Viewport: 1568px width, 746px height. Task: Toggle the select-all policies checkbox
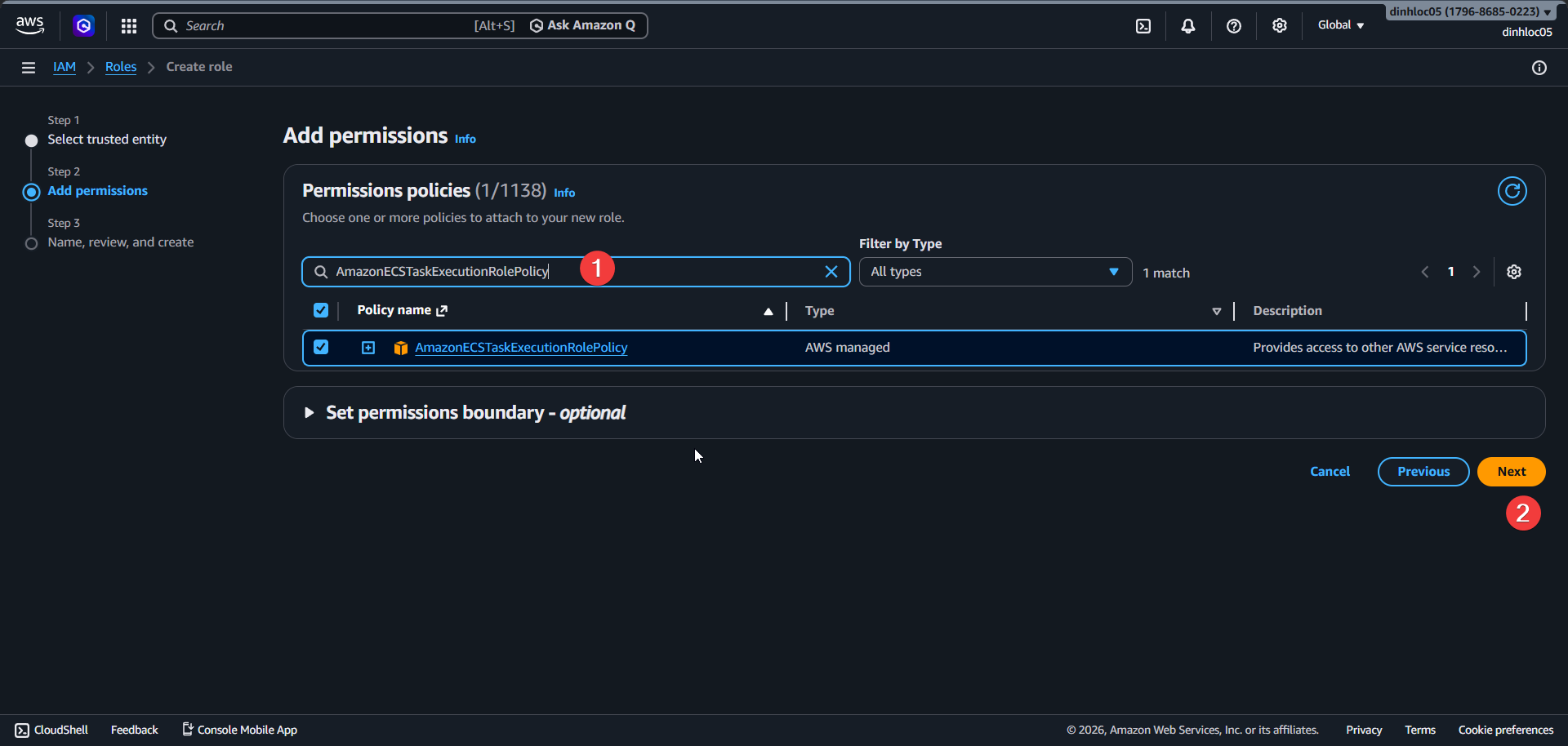point(320,310)
